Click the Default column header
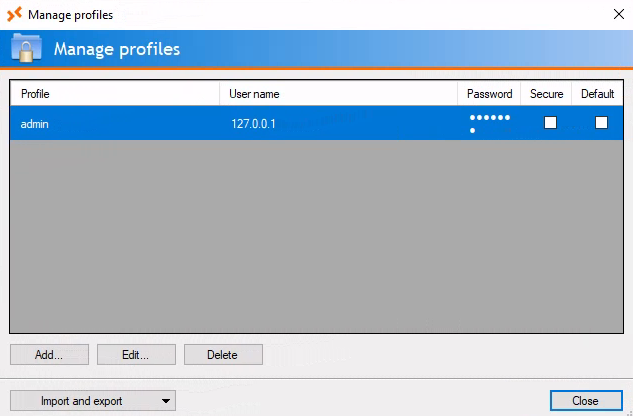 click(597, 94)
